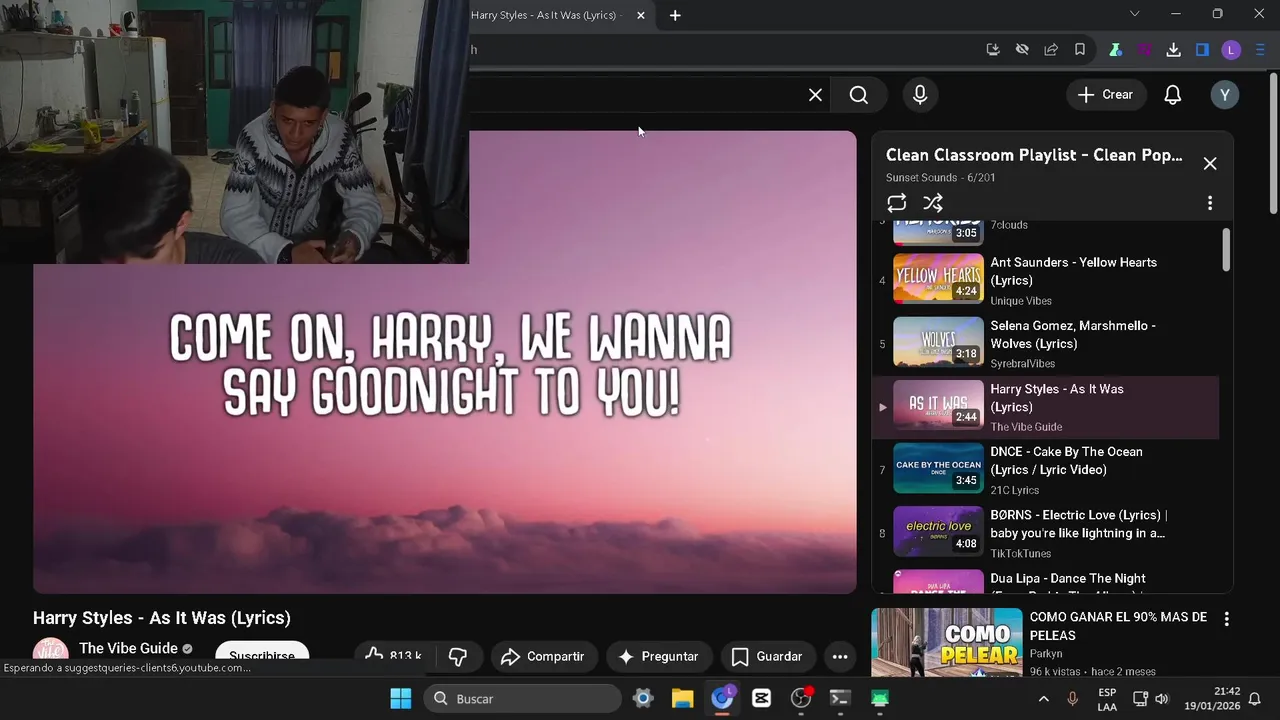This screenshot has width=1280, height=720.
Task: Open YouTube notifications bell
Action: (x=1172, y=95)
